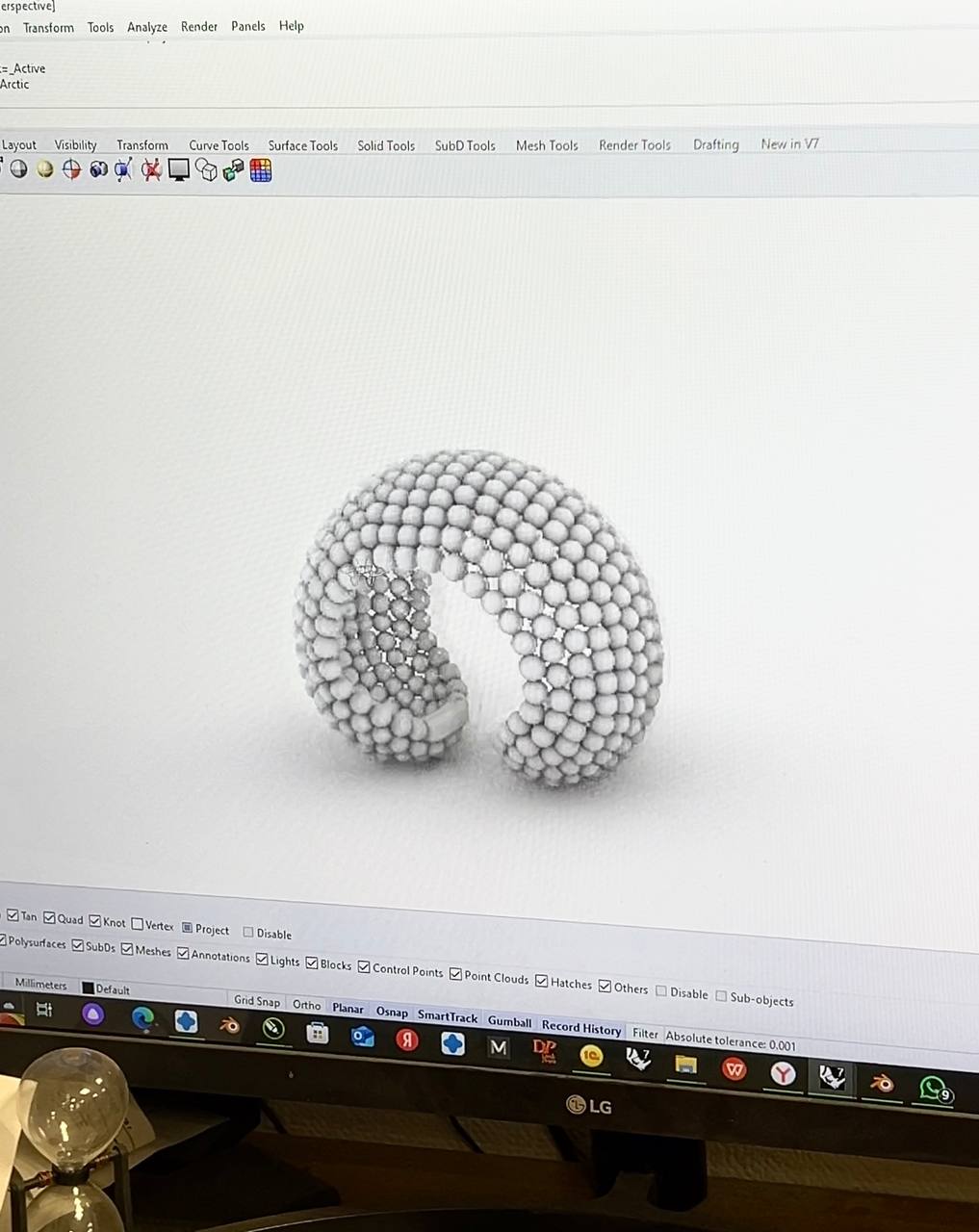Toggle SubDs selection filter checkbox
This screenshot has height=1232, width=979.
click(77, 945)
